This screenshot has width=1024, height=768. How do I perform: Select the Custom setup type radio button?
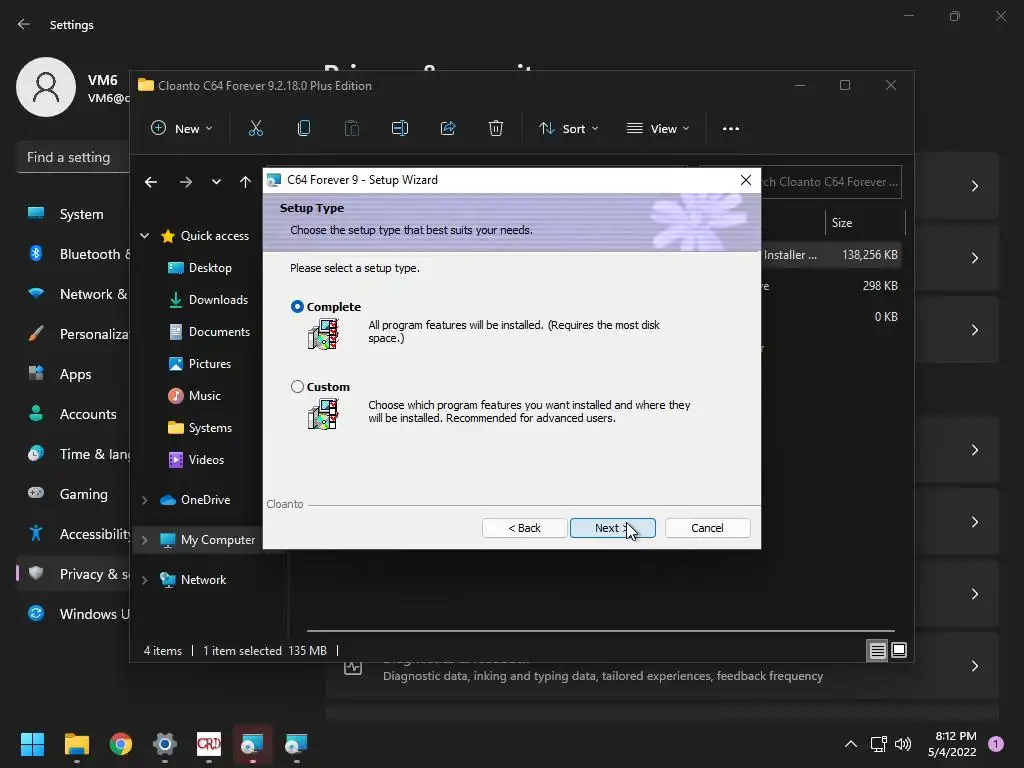[x=297, y=387]
